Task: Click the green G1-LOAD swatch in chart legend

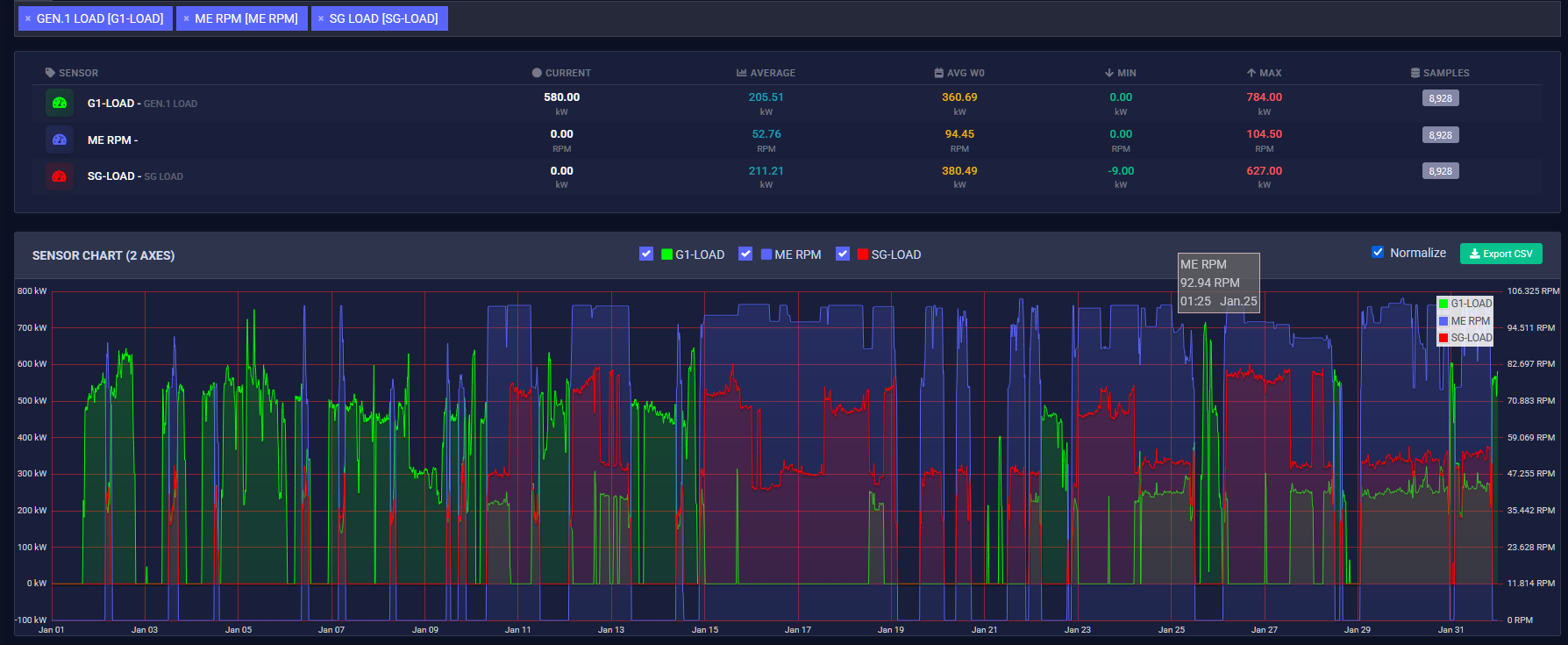Action: [x=1443, y=304]
